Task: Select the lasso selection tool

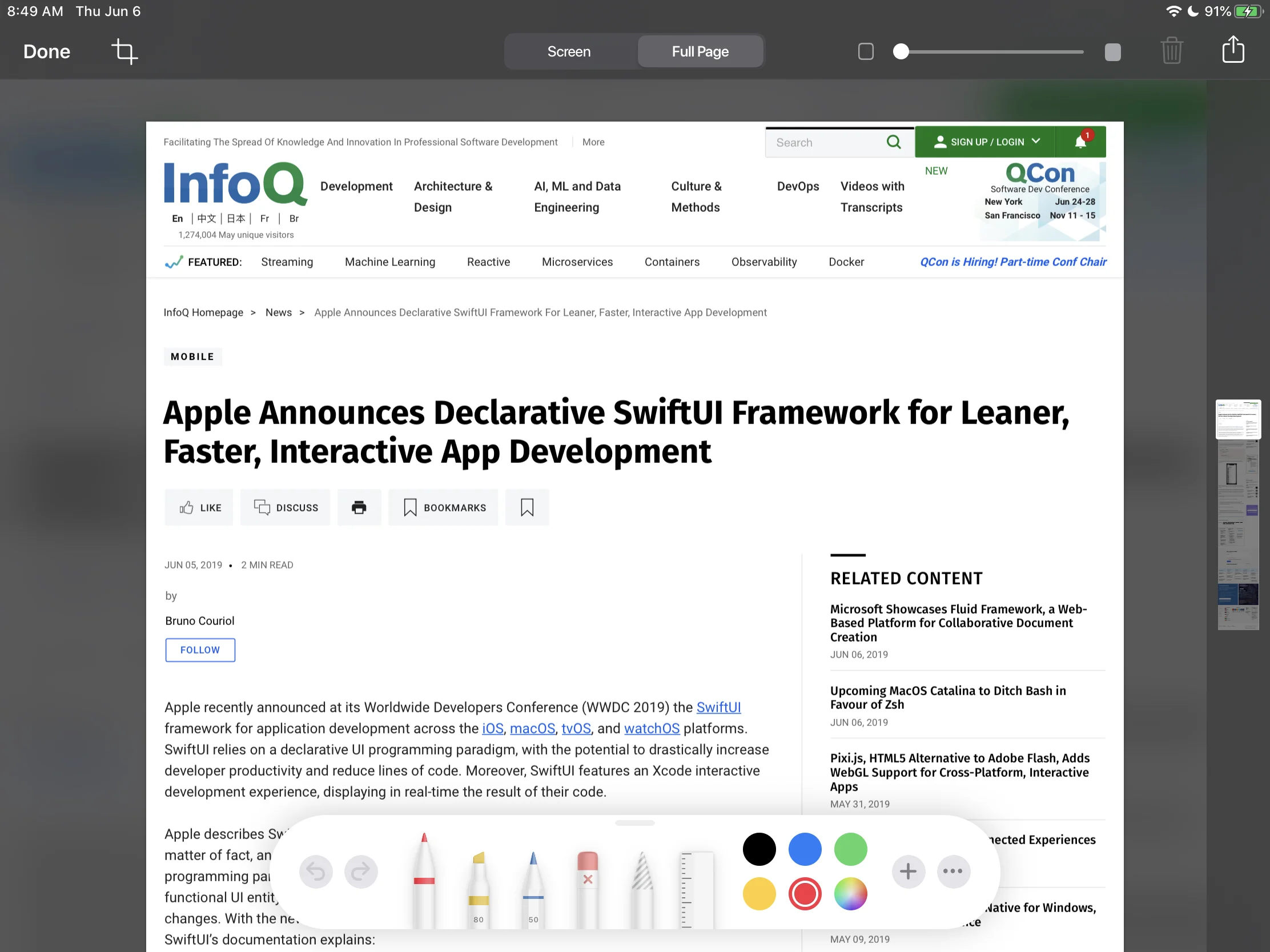Action: (642, 889)
